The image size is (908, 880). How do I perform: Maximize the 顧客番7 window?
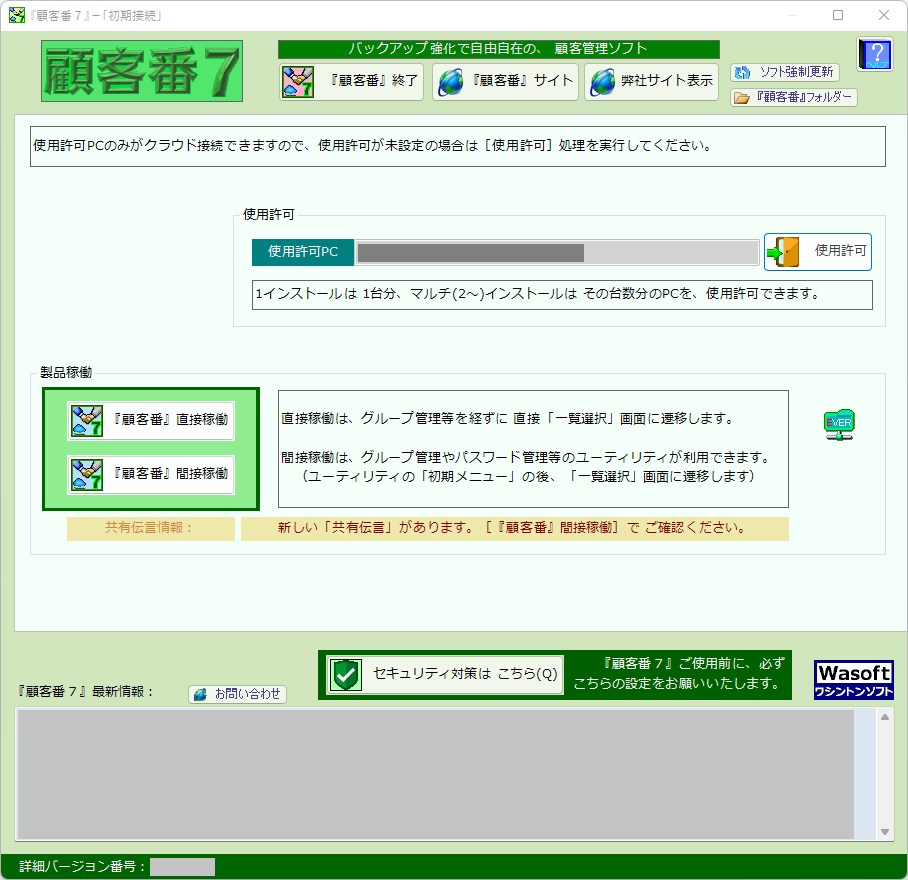click(x=837, y=15)
